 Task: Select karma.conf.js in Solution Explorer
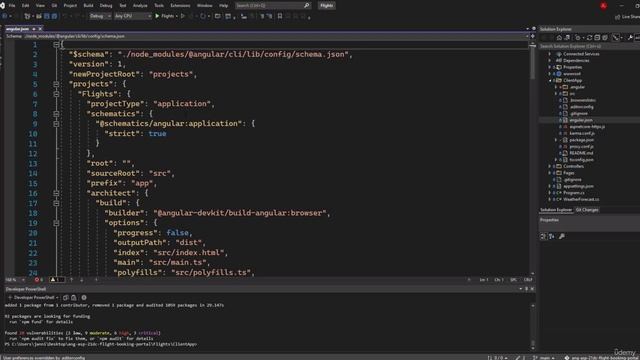pyautogui.click(x=582, y=133)
